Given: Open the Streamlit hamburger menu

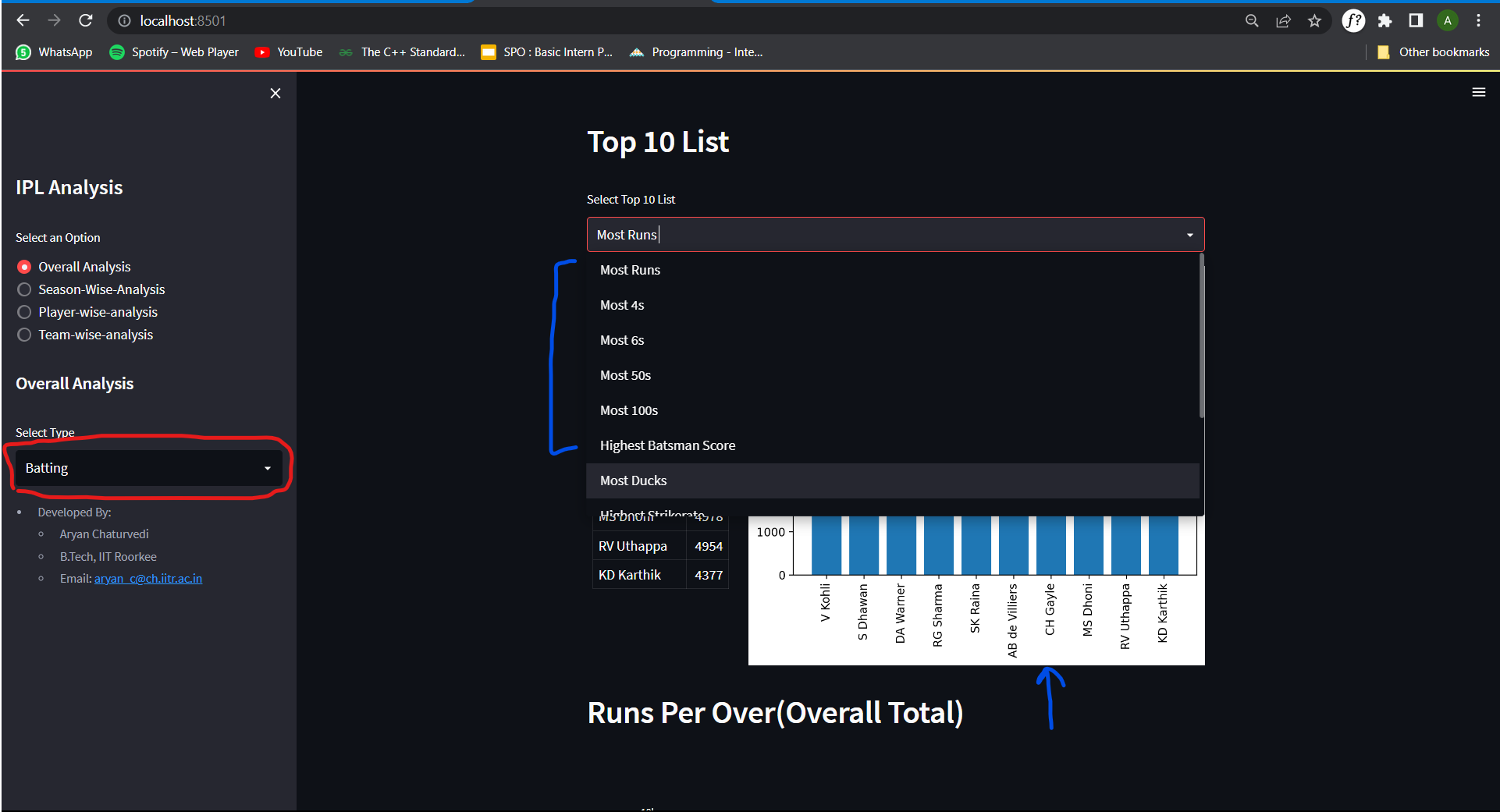Looking at the screenshot, I should point(1479,92).
